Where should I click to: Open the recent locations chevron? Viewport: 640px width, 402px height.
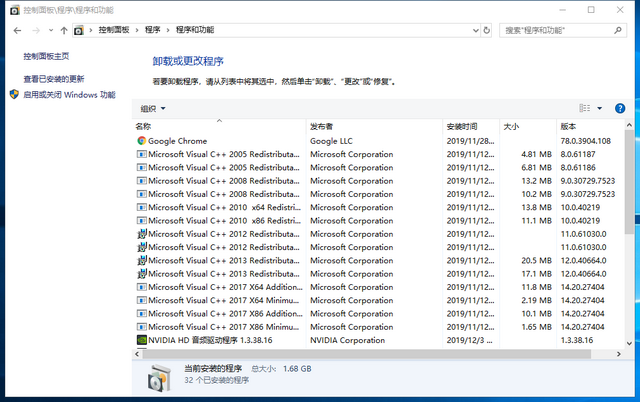coord(51,30)
